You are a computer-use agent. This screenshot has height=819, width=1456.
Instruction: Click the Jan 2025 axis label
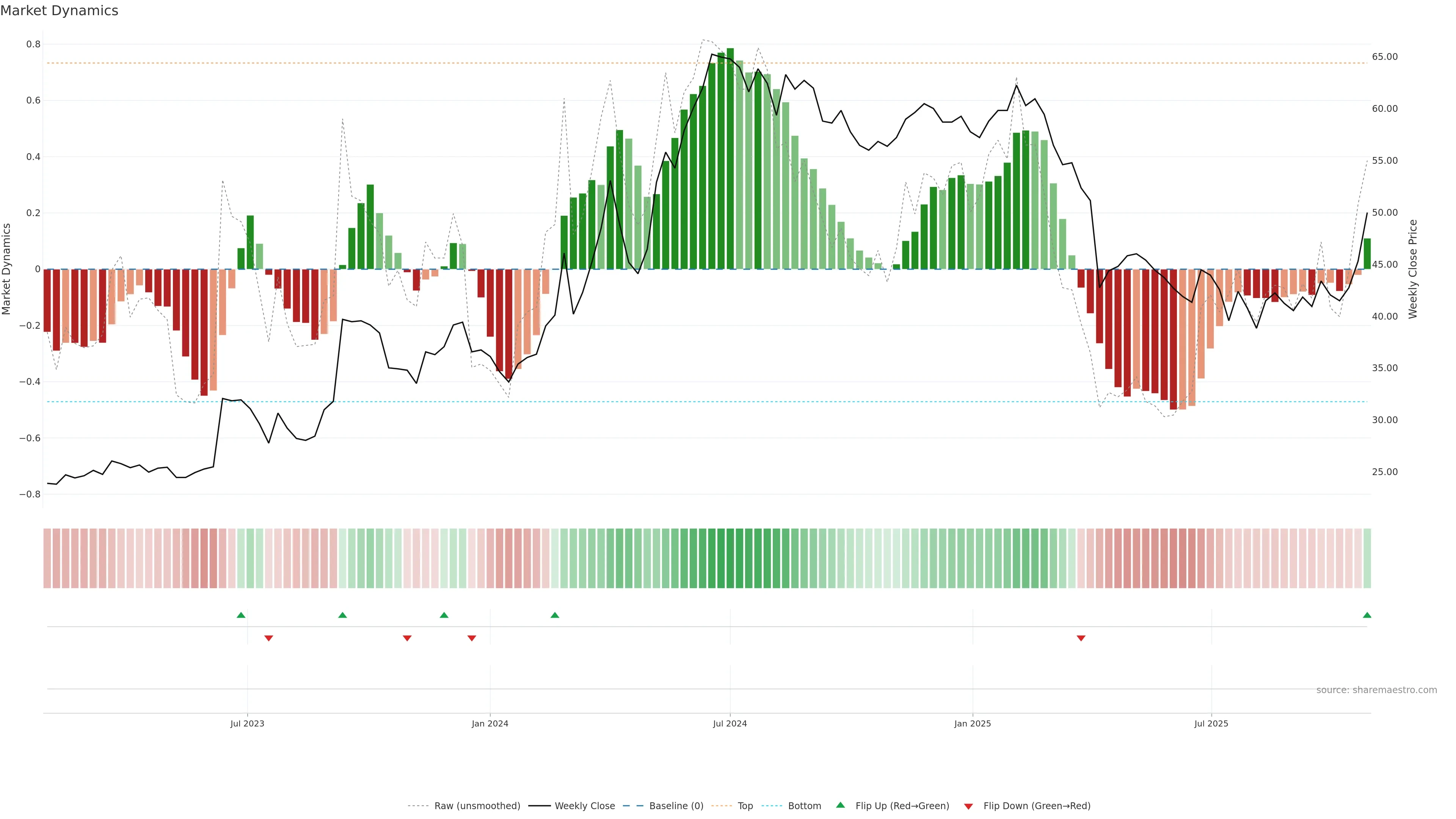[x=972, y=723]
